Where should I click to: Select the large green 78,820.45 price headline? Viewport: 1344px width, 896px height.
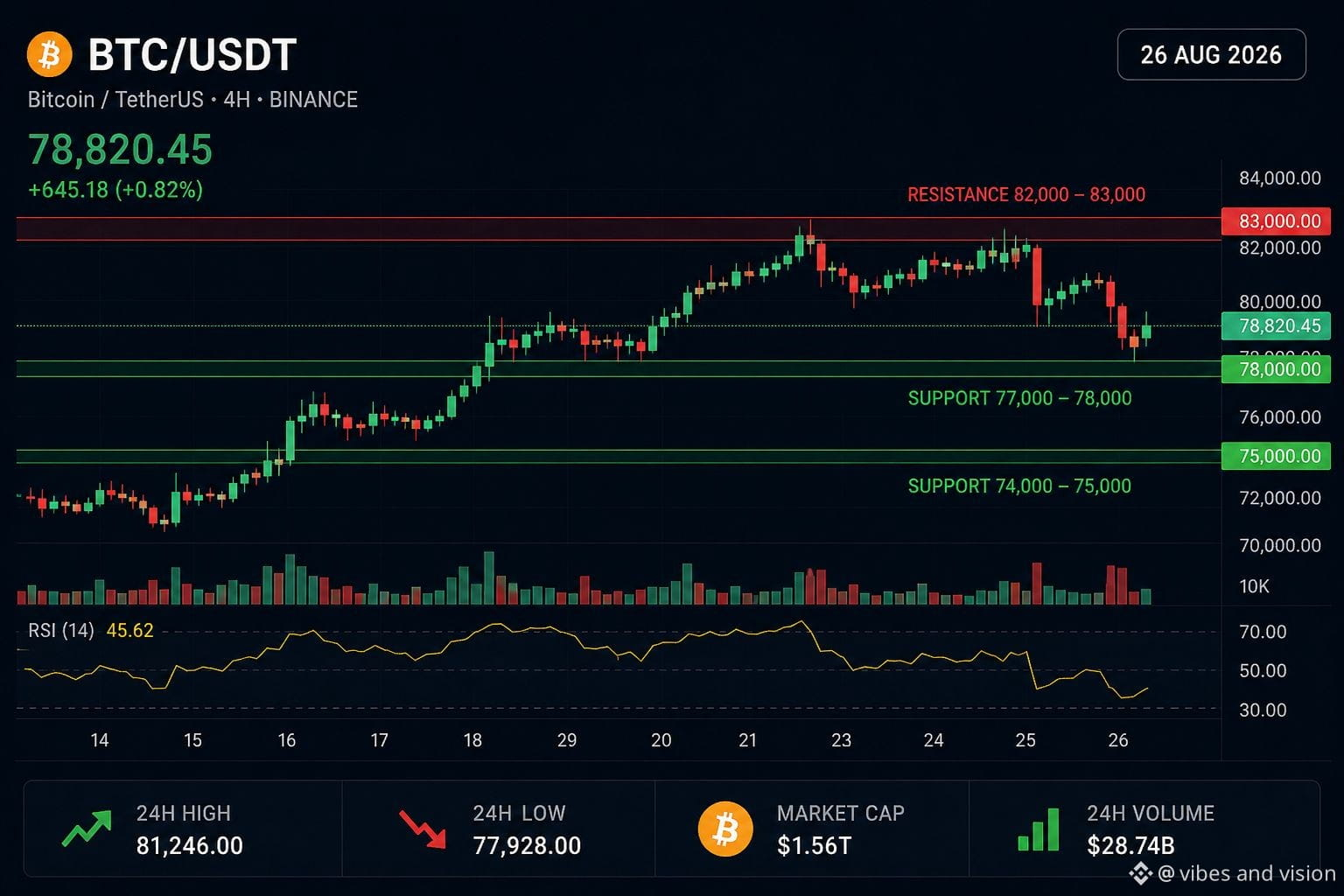(120, 150)
